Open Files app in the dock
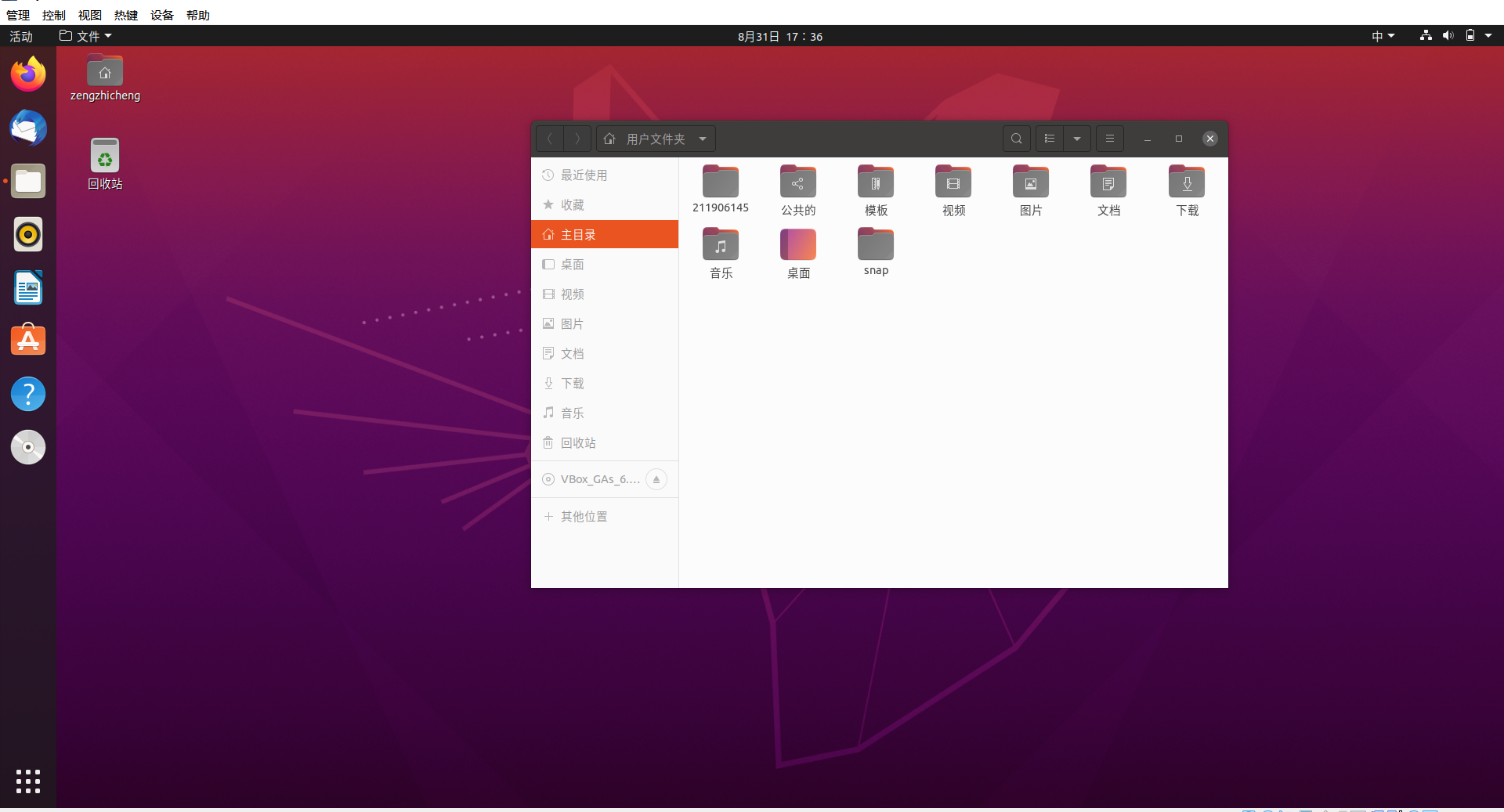 (x=28, y=181)
